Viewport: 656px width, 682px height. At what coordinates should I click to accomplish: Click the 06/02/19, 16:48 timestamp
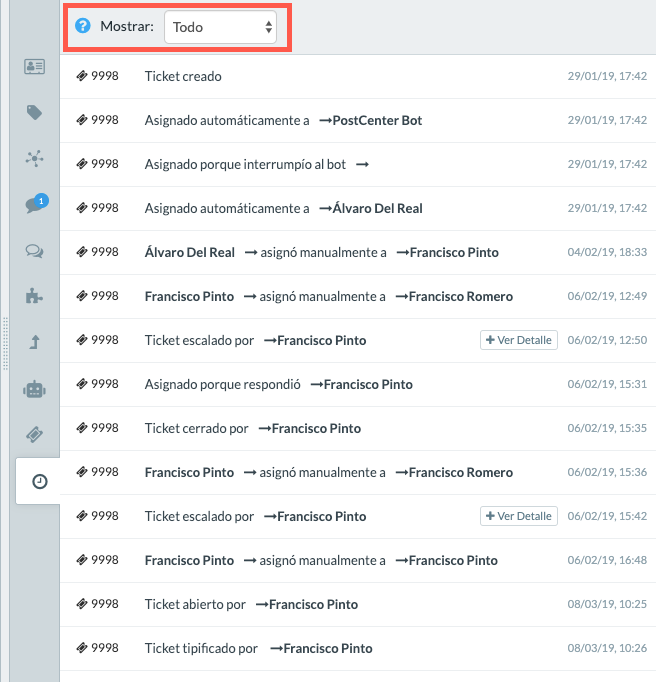pos(607,560)
